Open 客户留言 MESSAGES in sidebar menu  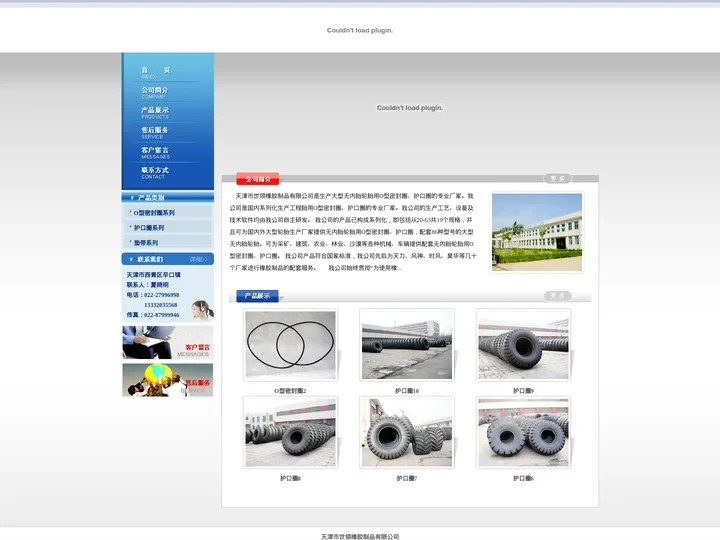(155, 152)
